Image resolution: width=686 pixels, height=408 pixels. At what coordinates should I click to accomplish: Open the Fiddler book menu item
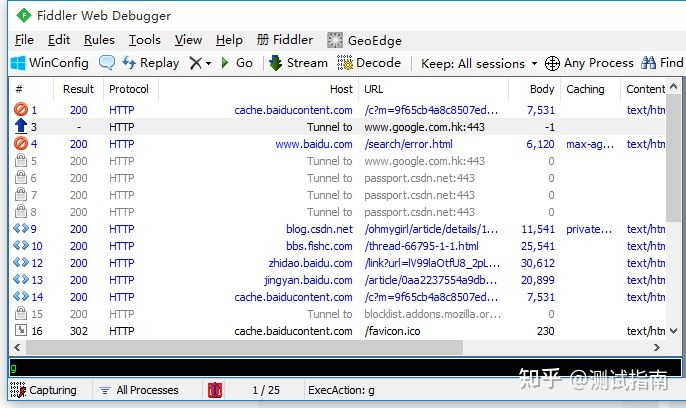285,40
